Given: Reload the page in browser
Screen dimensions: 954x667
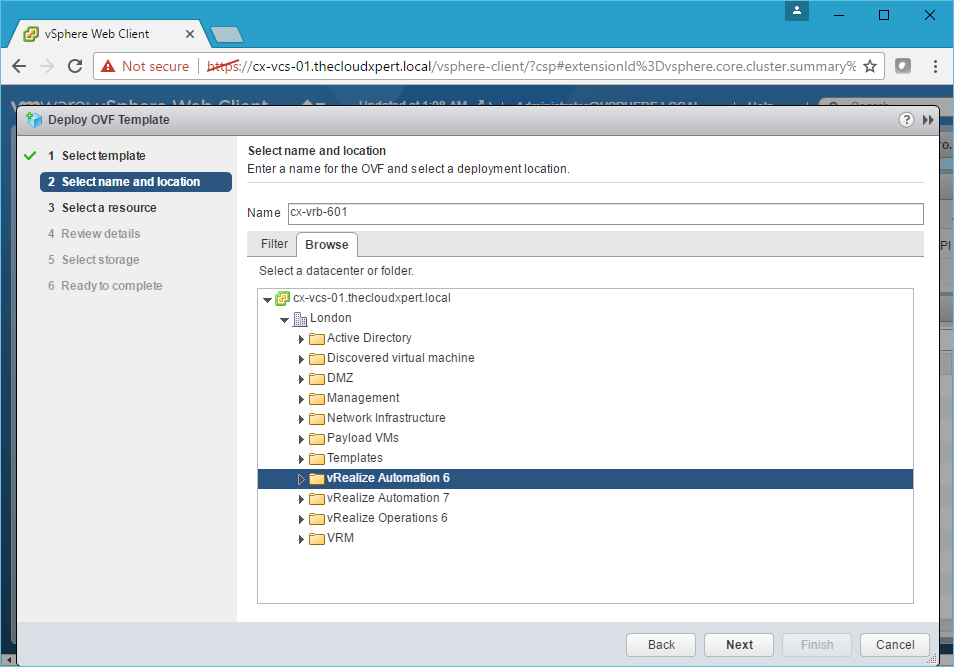Looking at the screenshot, I should pyautogui.click(x=74, y=66).
